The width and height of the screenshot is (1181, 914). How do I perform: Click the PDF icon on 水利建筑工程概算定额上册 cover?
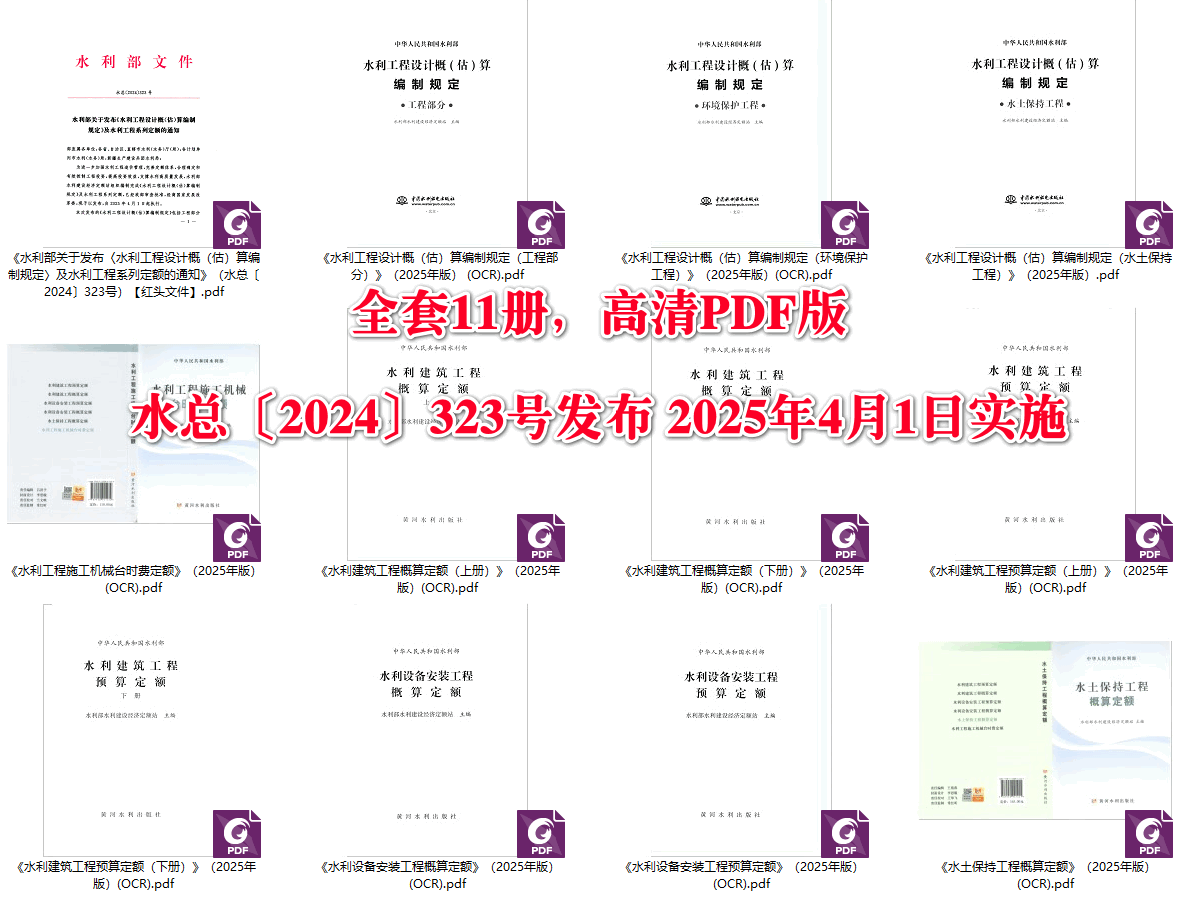click(541, 537)
